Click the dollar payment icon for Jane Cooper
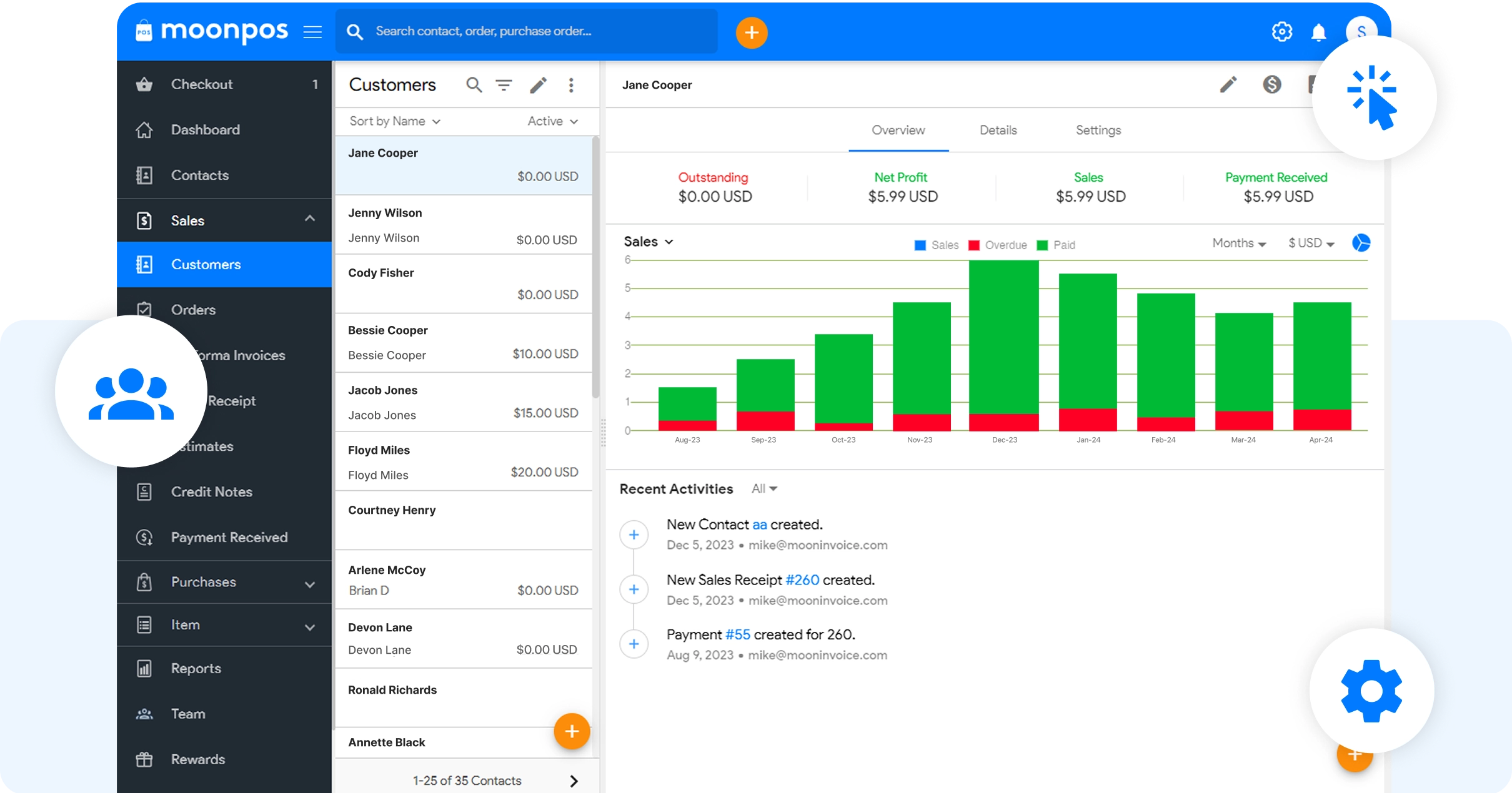This screenshot has height=793, width=1512. pyautogui.click(x=1271, y=84)
